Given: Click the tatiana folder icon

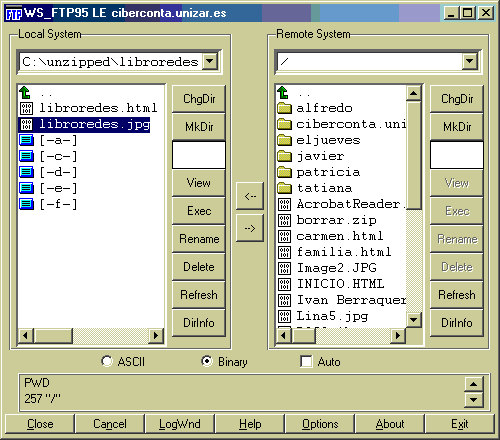Looking at the screenshot, I should (x=284, y=188).
